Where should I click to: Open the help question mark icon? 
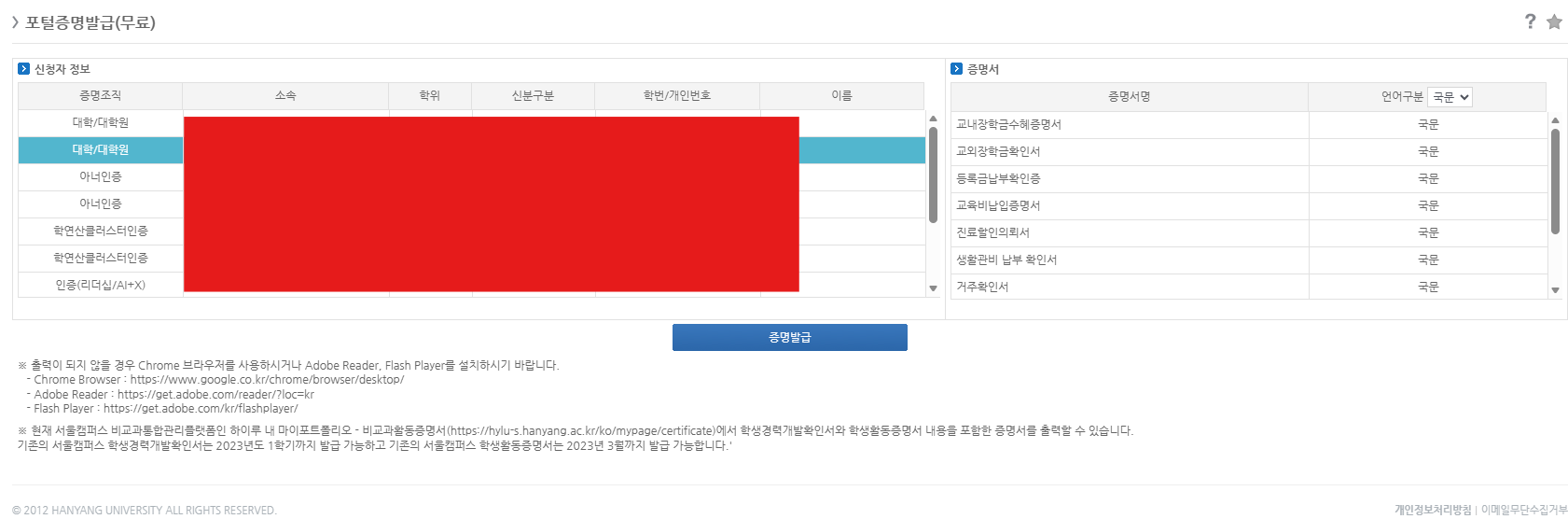[1530, 21]
